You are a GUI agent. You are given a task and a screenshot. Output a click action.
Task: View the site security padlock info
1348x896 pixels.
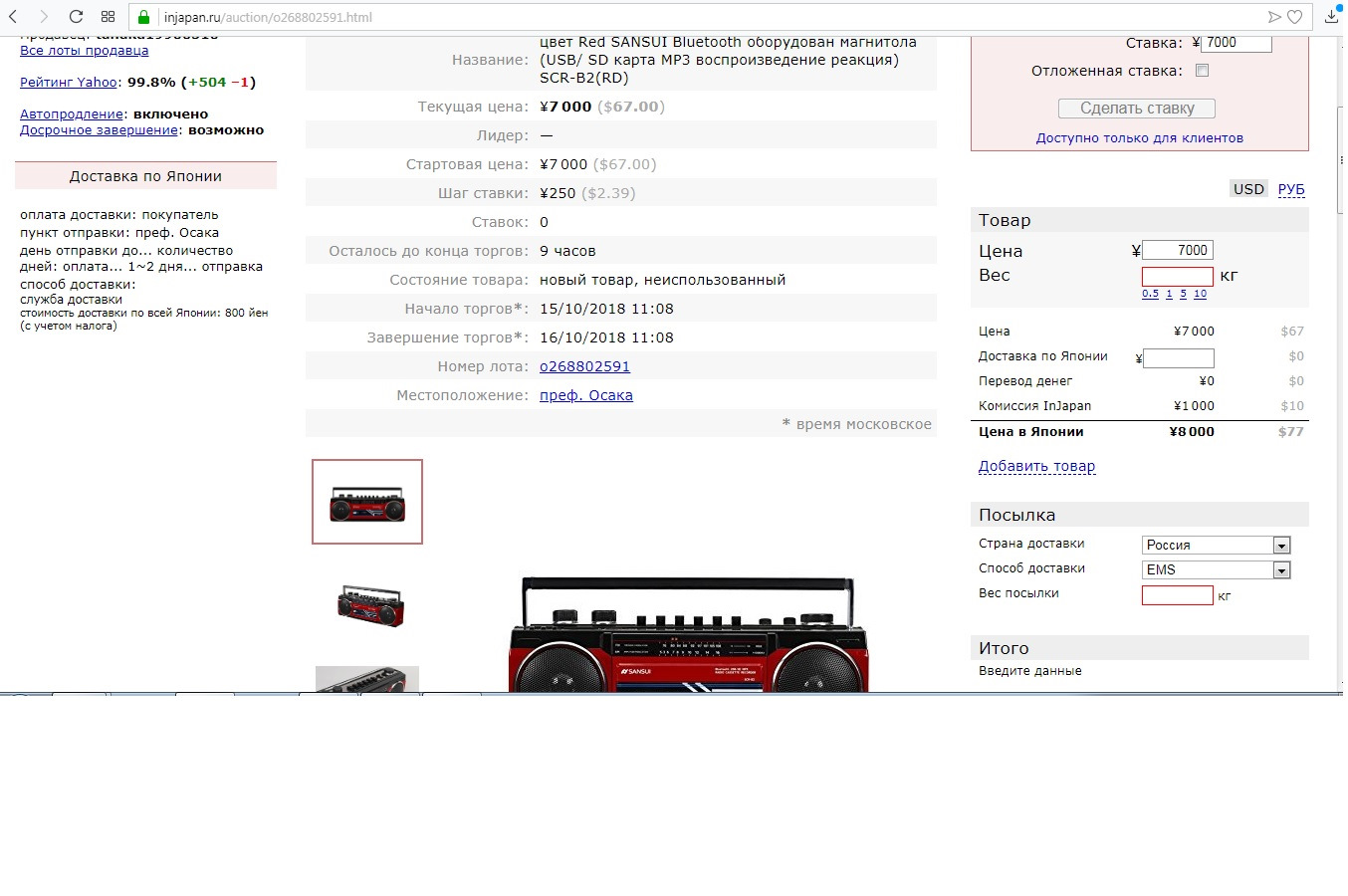[143, 17]
